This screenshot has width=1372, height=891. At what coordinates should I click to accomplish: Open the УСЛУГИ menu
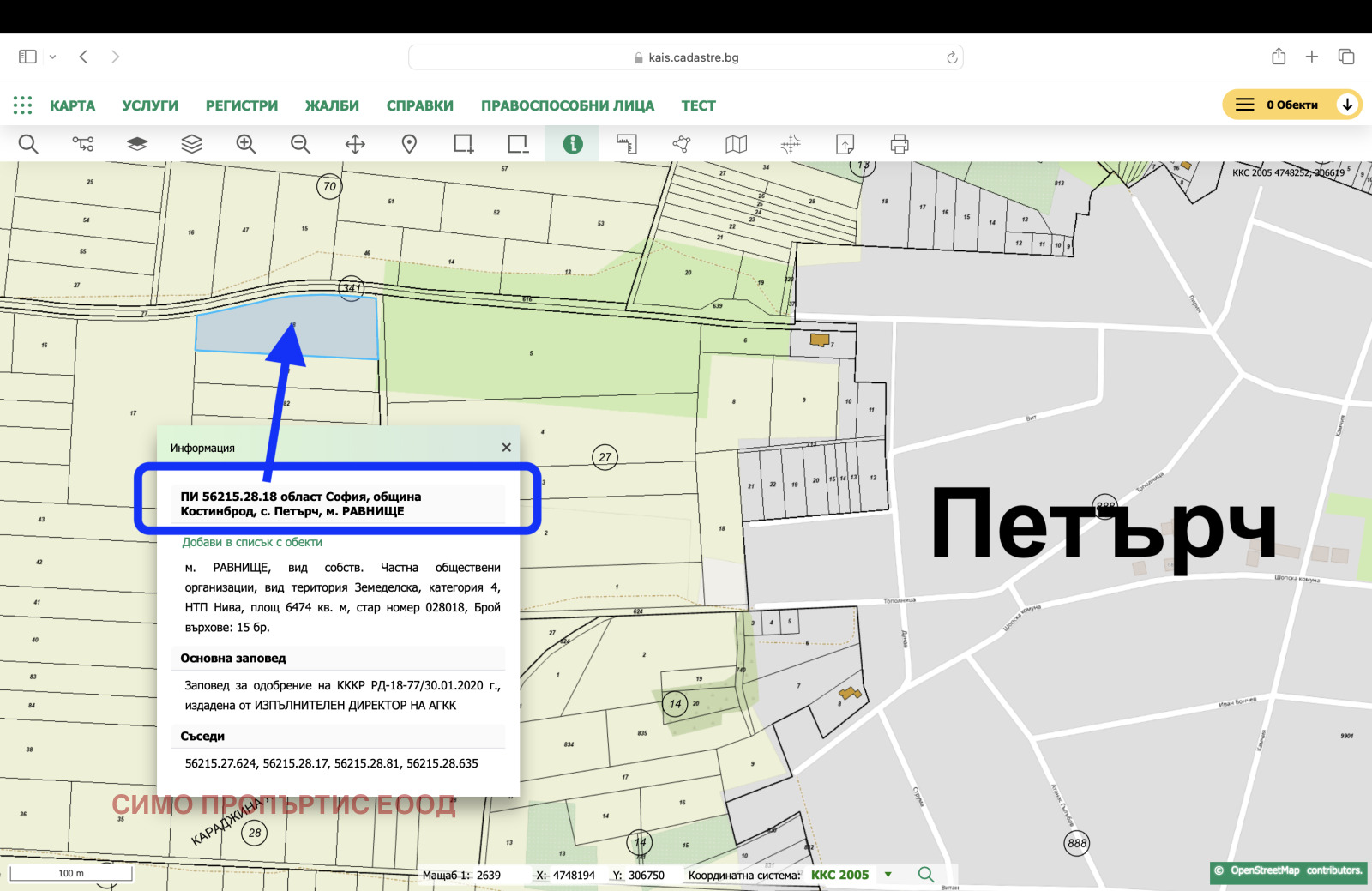tap(150, 105)
